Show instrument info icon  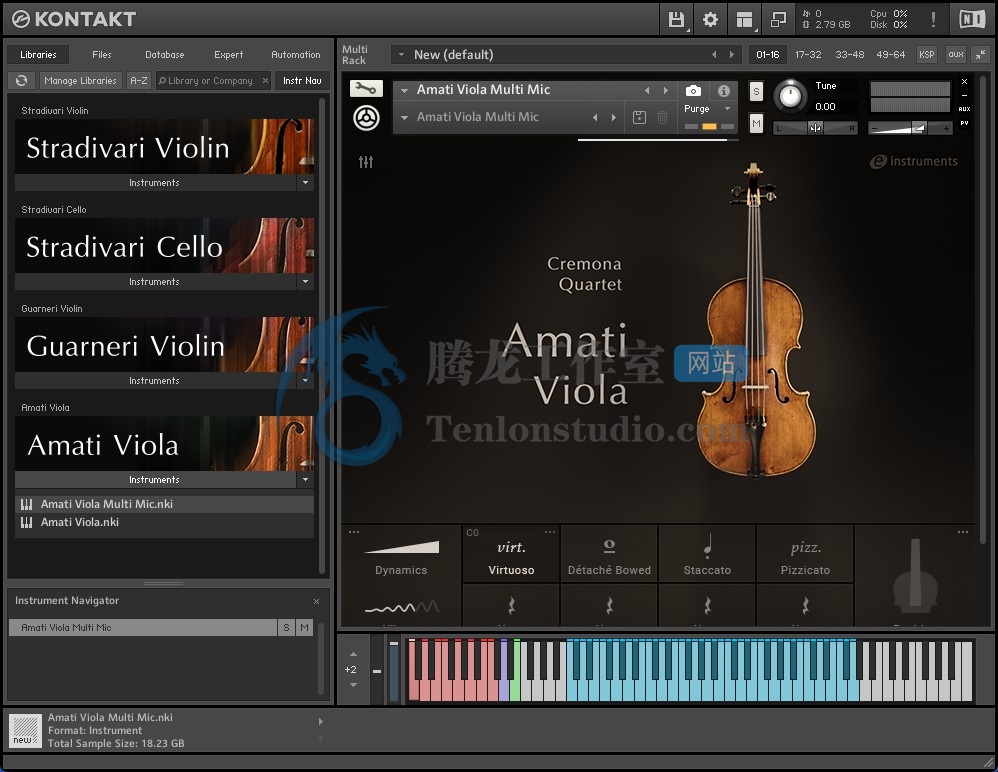point(724,91)
